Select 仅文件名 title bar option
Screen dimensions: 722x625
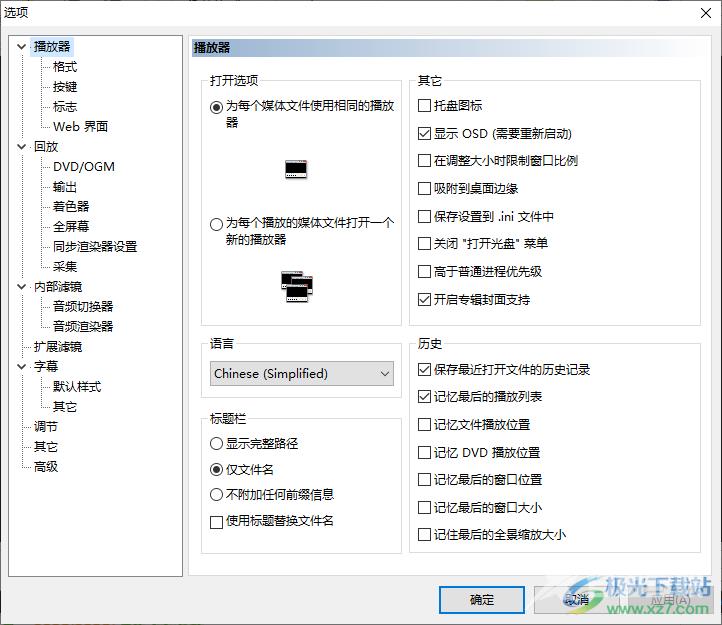[216, 470]
